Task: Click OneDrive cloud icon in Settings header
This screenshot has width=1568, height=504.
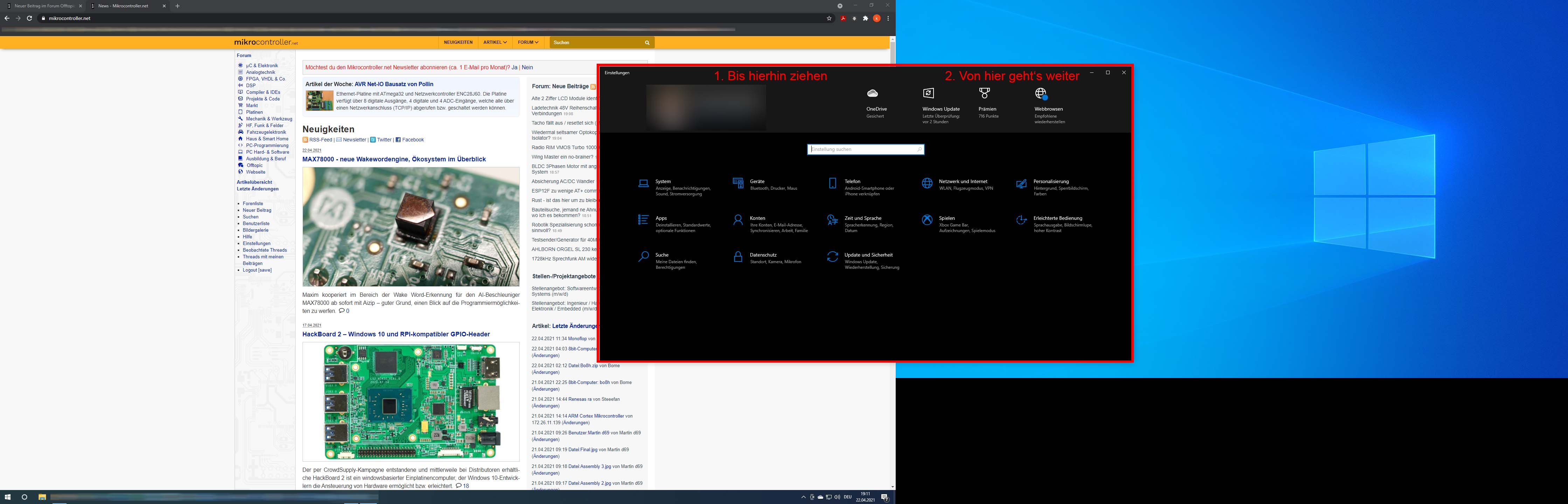Action: [872, 93]
